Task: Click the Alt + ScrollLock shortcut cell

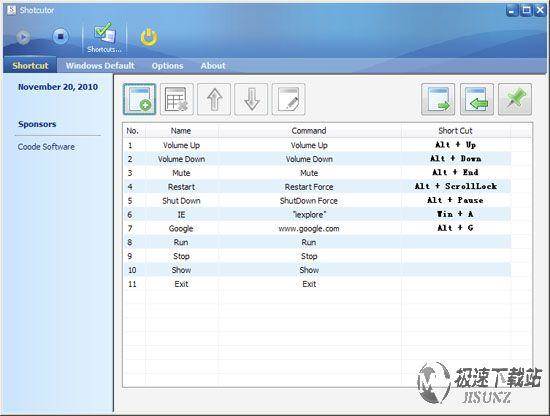Action: pos(455,186)
